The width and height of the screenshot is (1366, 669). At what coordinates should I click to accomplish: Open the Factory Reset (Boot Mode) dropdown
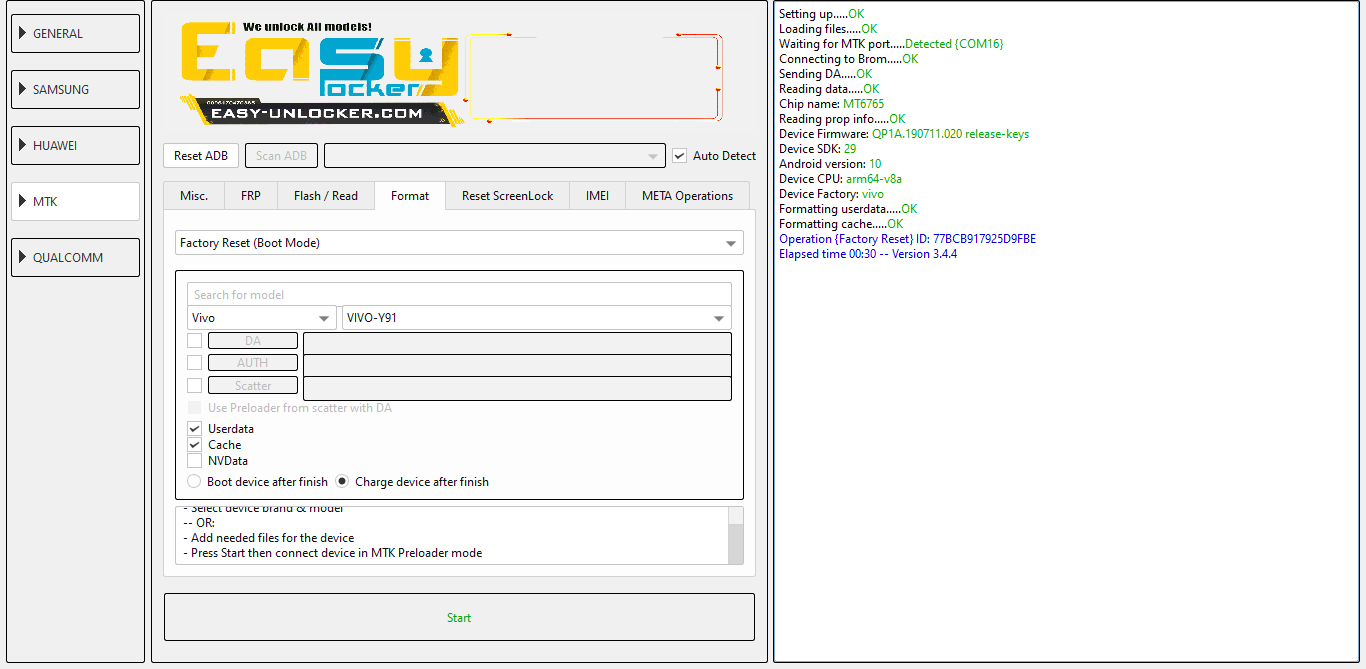coord(459,243)
